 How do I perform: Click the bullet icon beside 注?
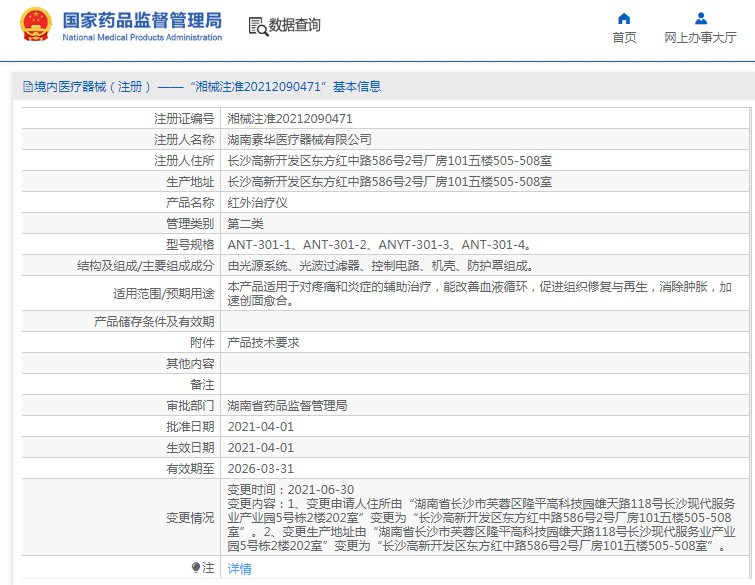pyautogui.click(x=196, y=568)
